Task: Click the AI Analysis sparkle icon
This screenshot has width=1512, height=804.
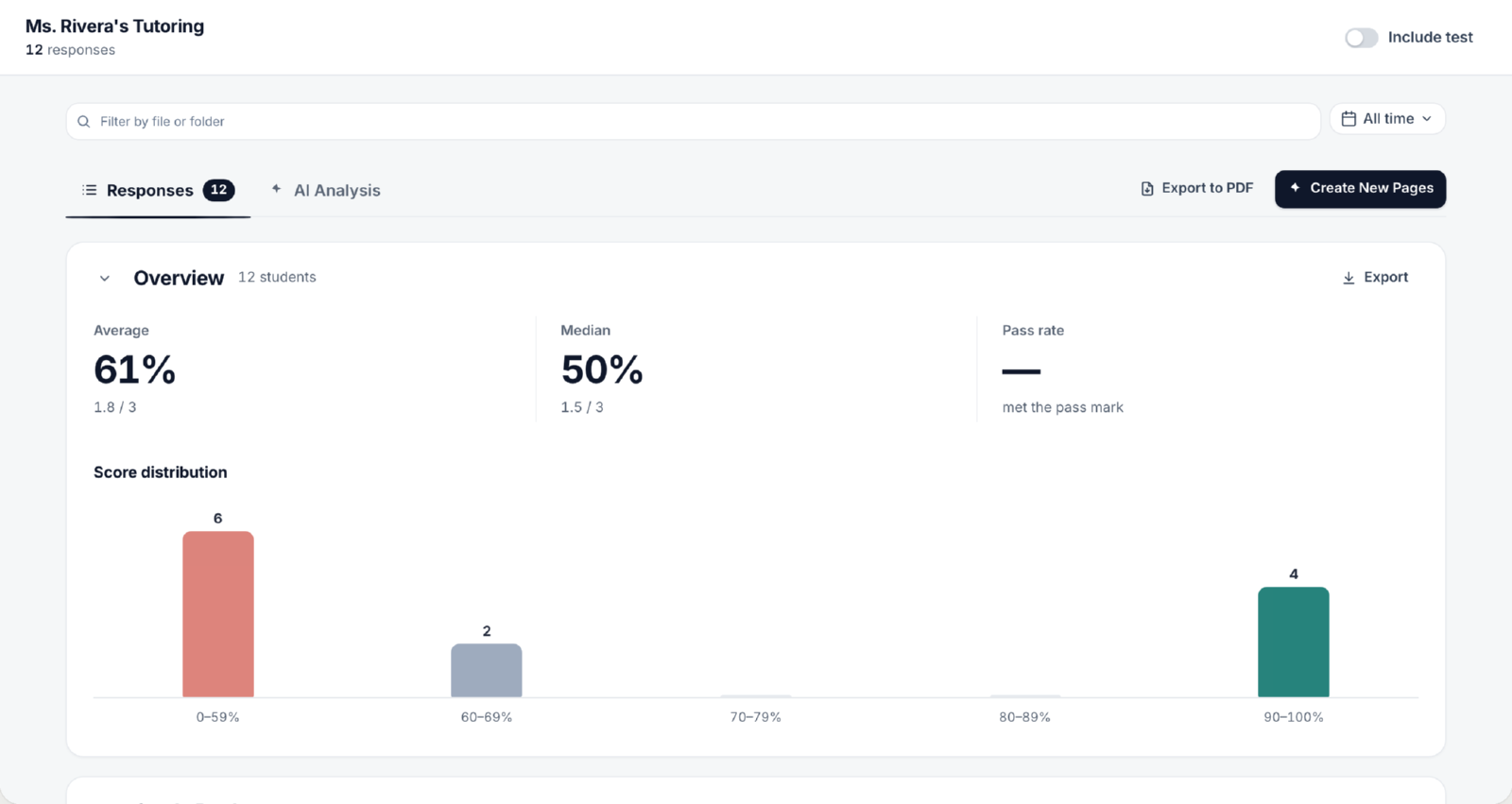Action: tap(276, 189)
